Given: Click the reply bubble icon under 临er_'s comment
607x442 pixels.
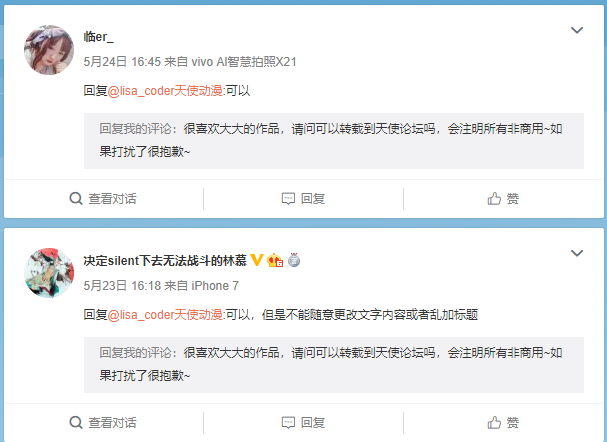Looking at the screenshot, I should pyautogui.click(x=288, y=199).
